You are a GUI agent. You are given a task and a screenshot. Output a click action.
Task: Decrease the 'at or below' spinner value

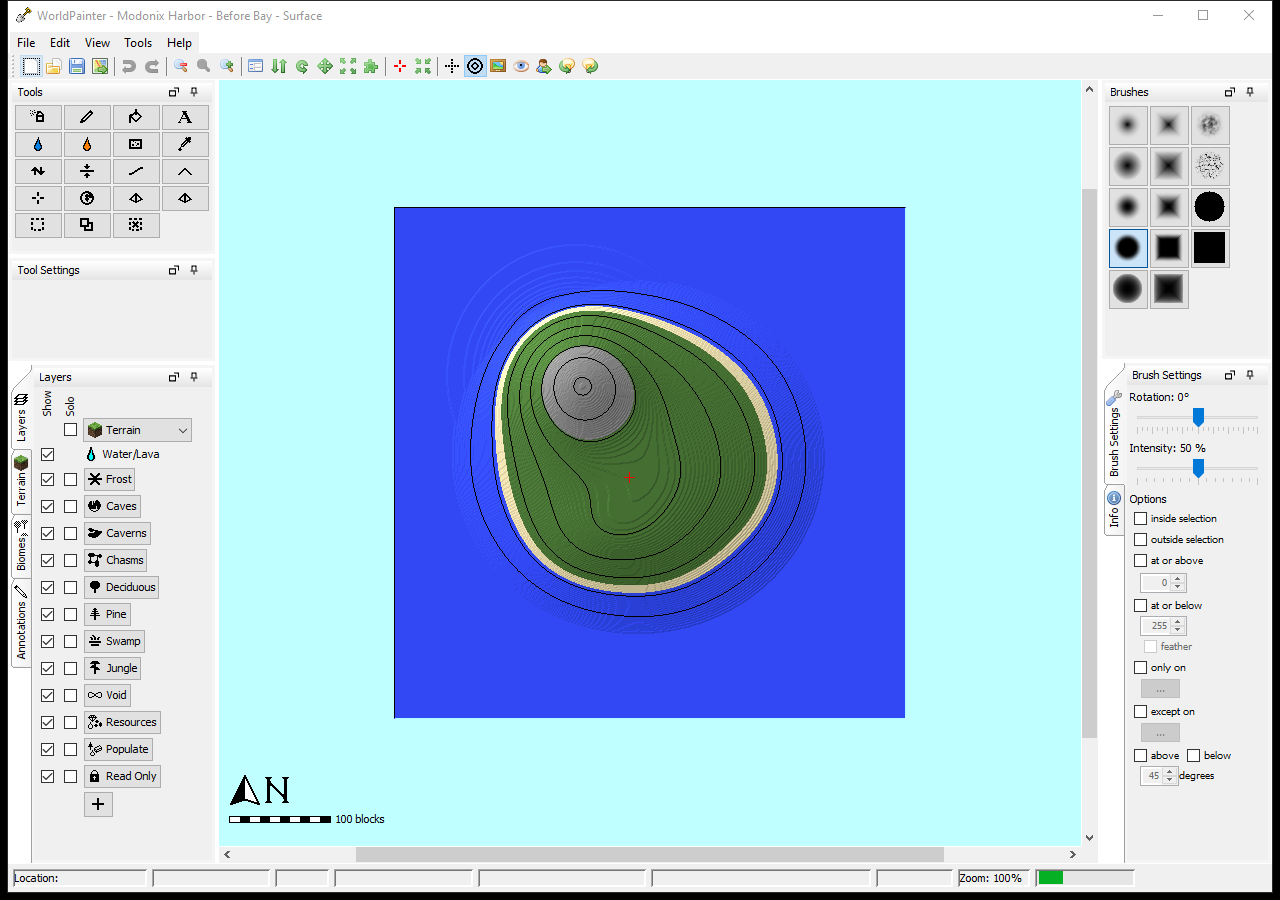tap(1177, 630)
